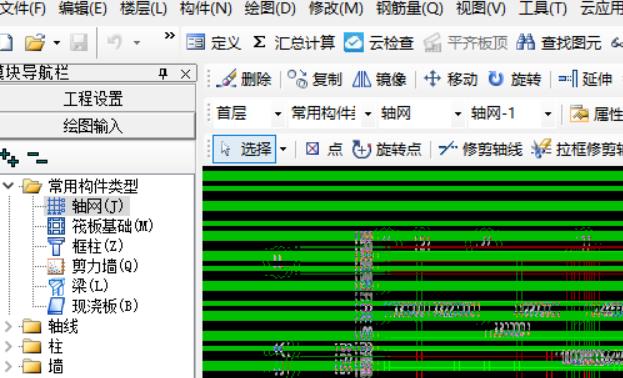This screenshot has width=623, height=378.
Task: Open the 文件(F) menu
Action: tap(22, 8)
